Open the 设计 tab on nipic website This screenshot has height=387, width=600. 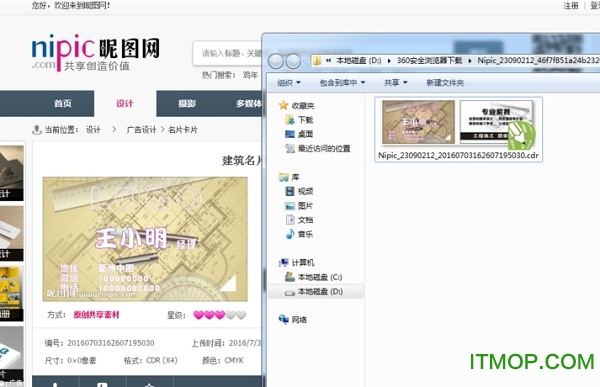125,103
